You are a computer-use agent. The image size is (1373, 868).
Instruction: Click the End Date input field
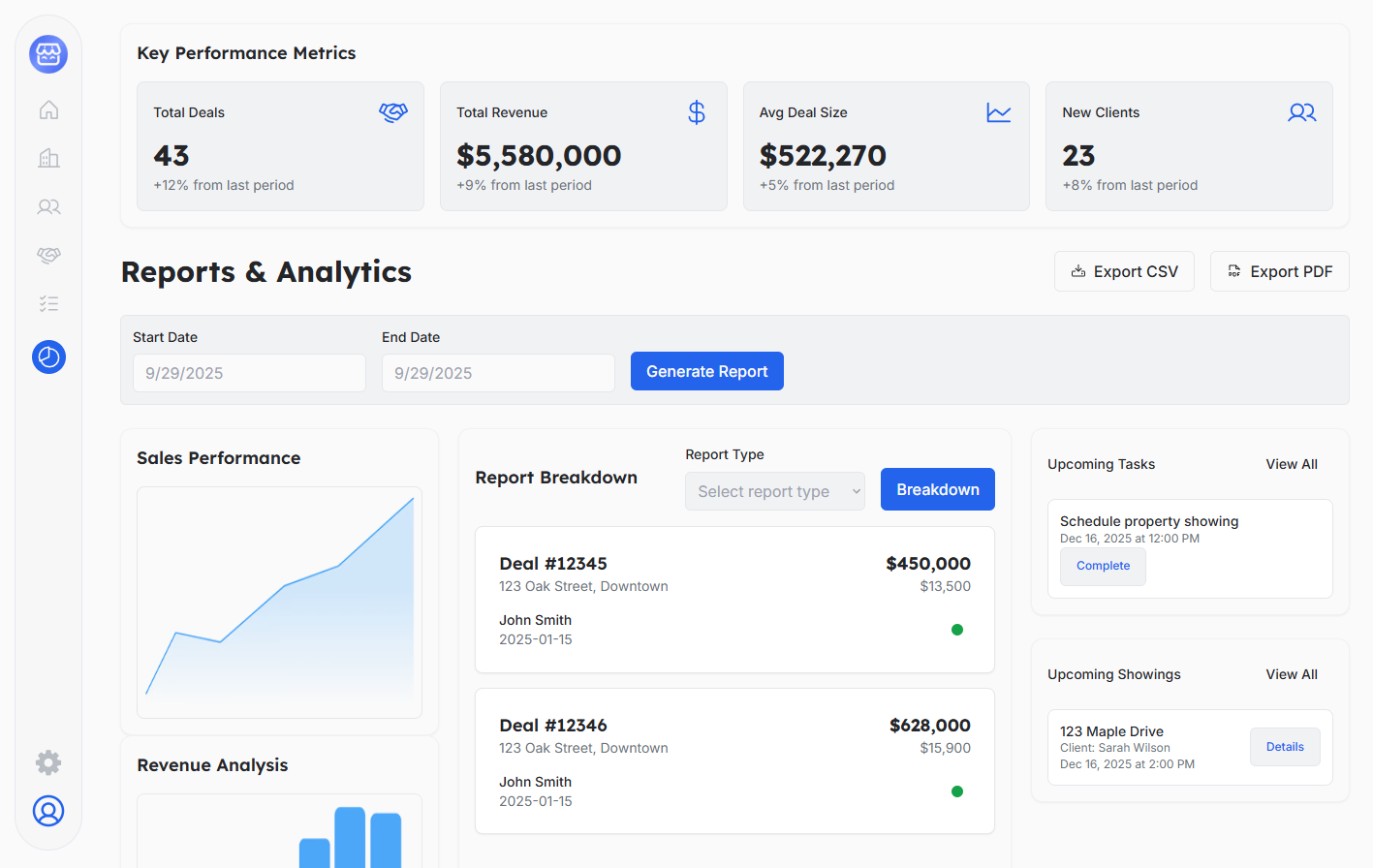point(498,373)
